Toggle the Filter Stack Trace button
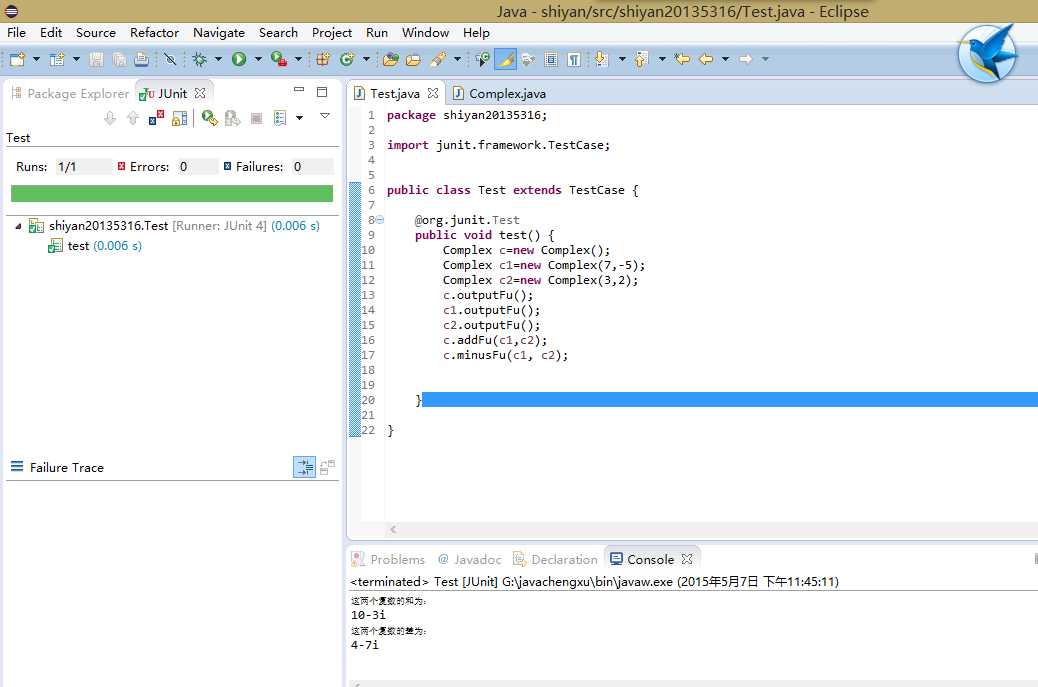 [x=304, y=467]
